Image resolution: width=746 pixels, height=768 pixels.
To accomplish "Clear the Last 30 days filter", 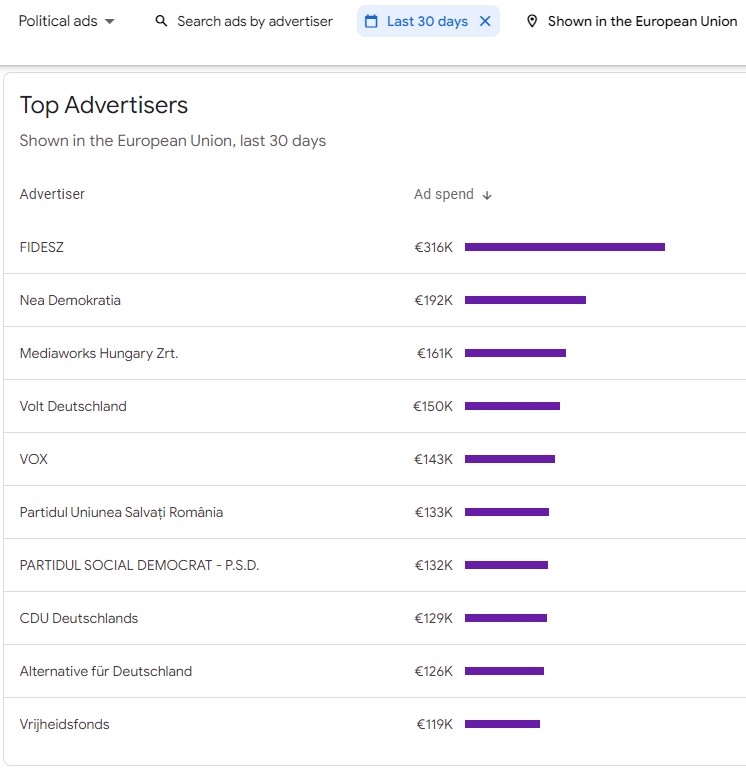I will coord(485,21).
